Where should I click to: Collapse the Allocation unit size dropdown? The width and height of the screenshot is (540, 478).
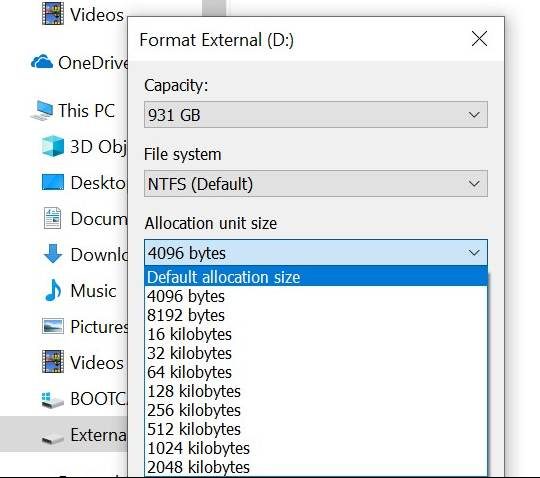click(x=315, y=253)
